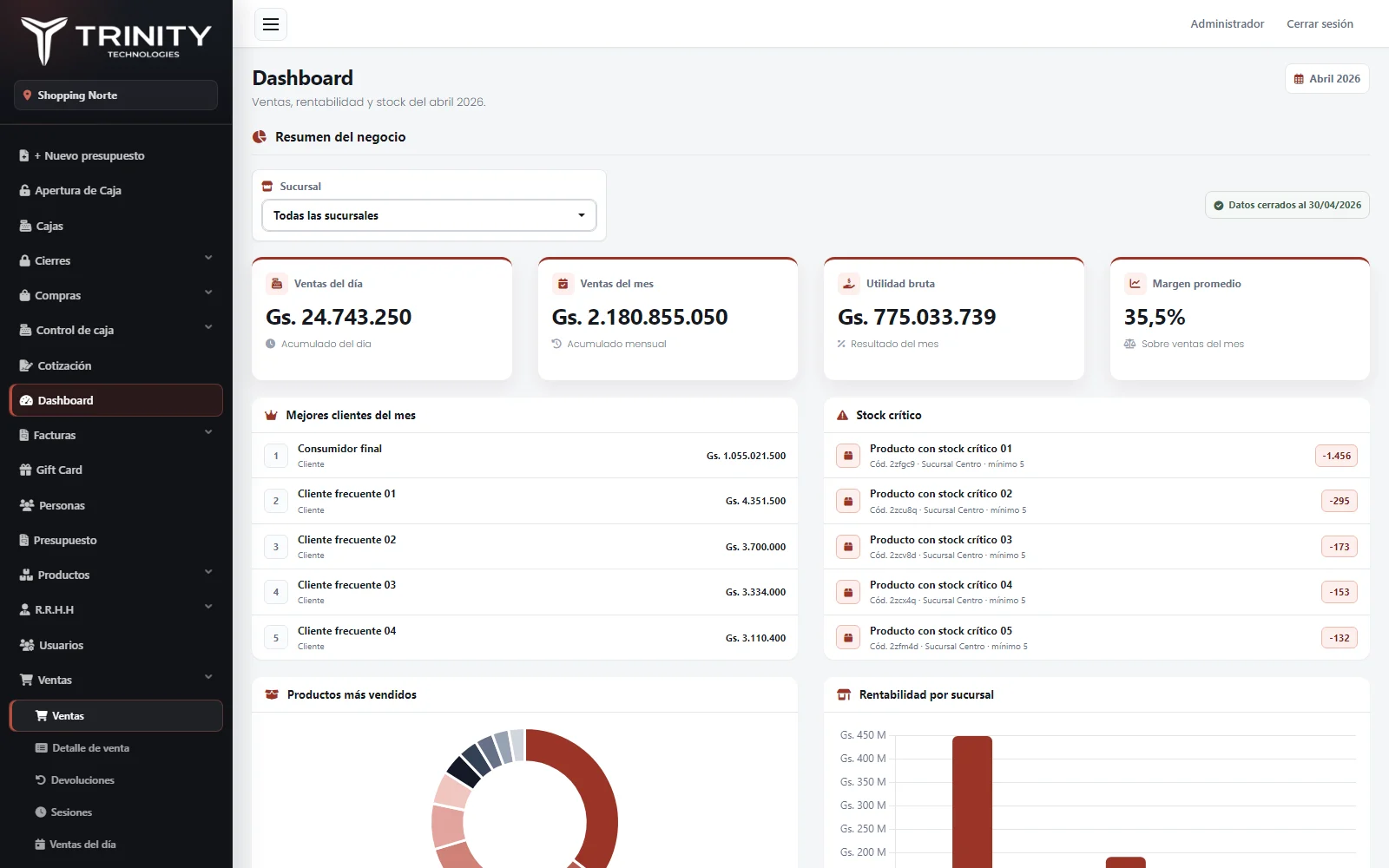Click the Gs. 2.180.855.050 monthly sales value
Image resolution: width=1389 pixels, height=868 pixels.
click(x=640, y=318)
